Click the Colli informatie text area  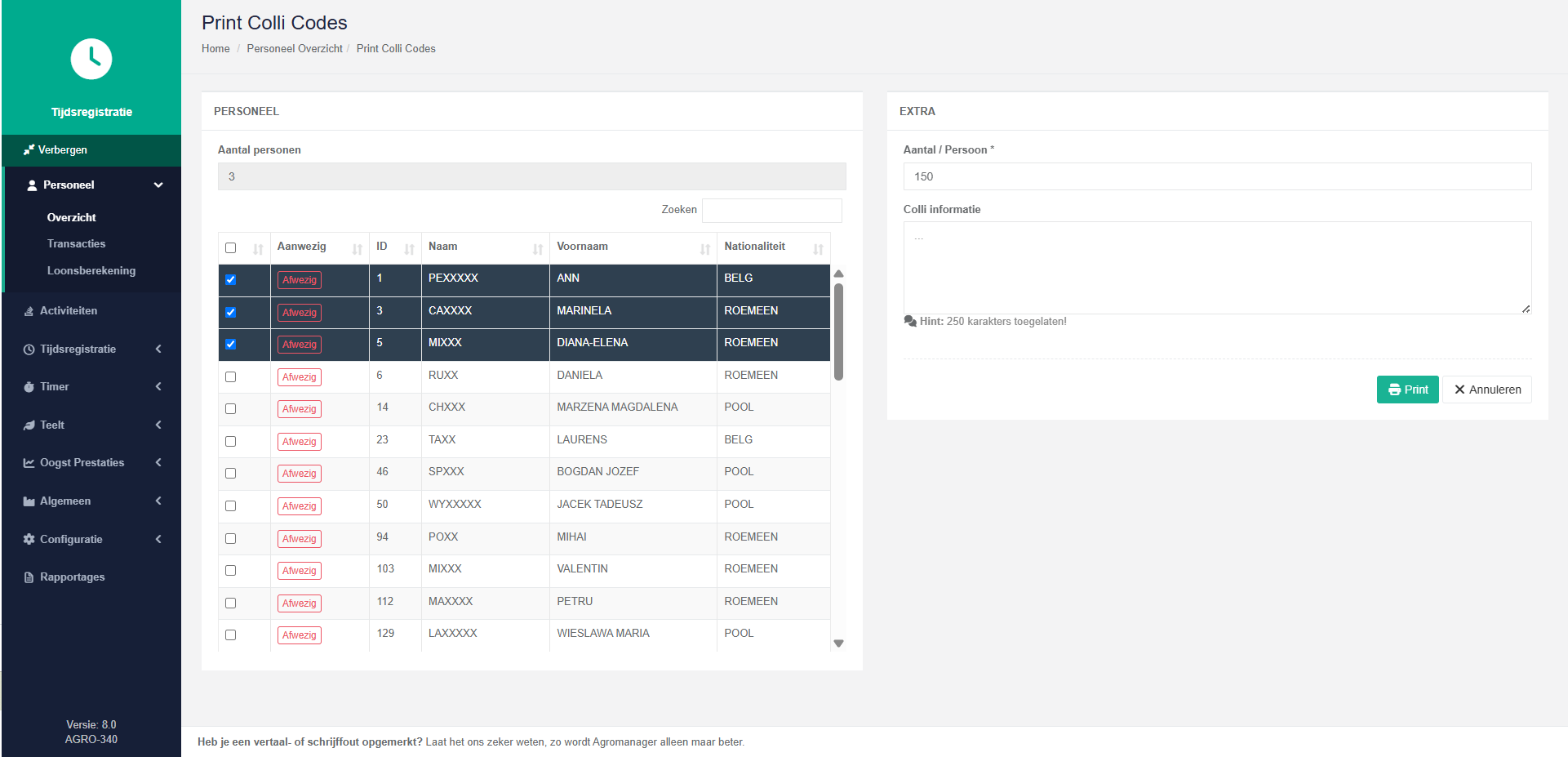(1217, 268)
